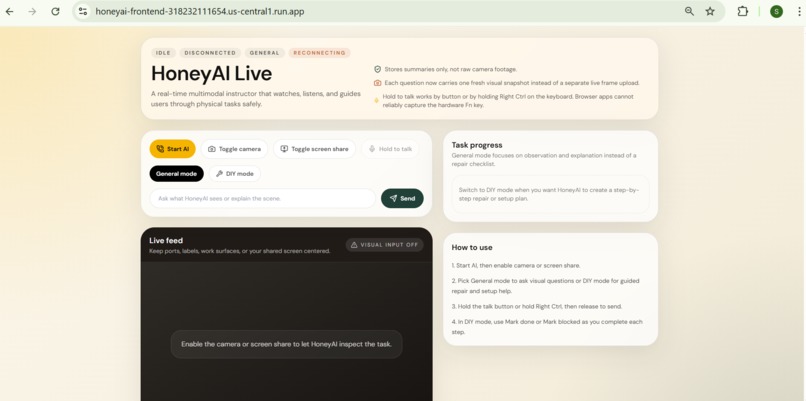Click the shield icon beside Stores summaries only
Image resolution: width=806 pixels, height=401 pixels.
pos(377,69)
